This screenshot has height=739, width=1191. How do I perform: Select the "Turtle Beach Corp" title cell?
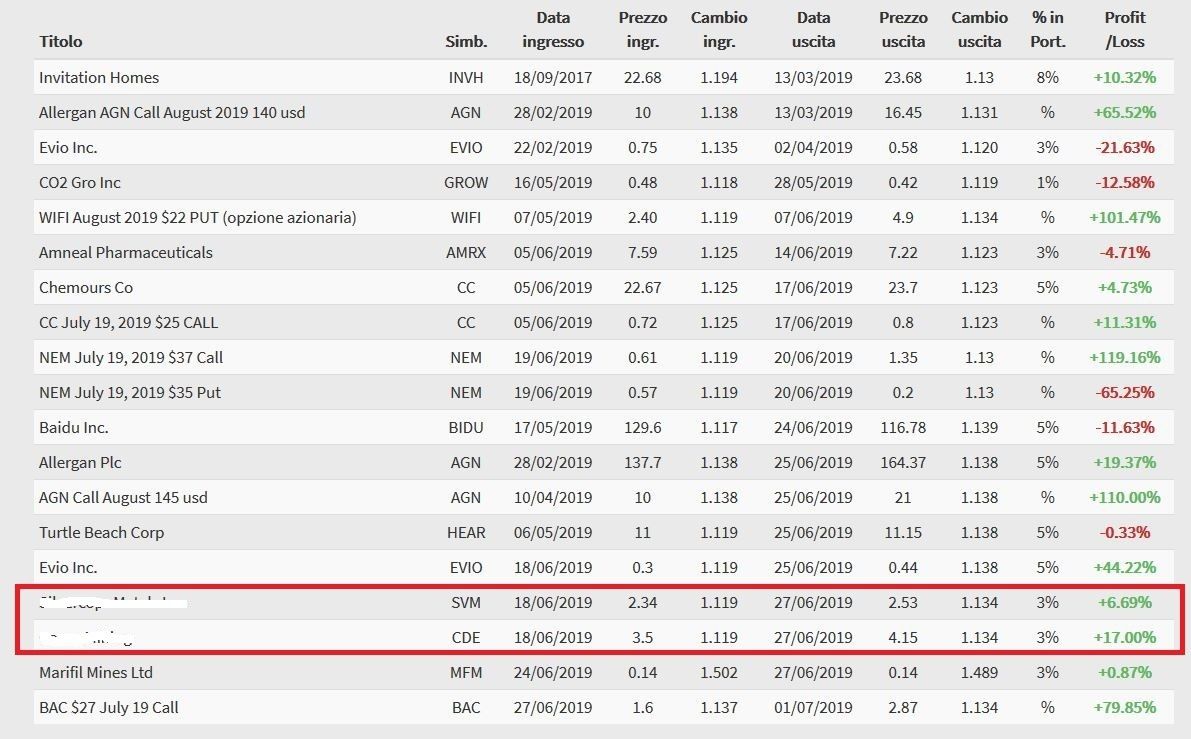101,532
